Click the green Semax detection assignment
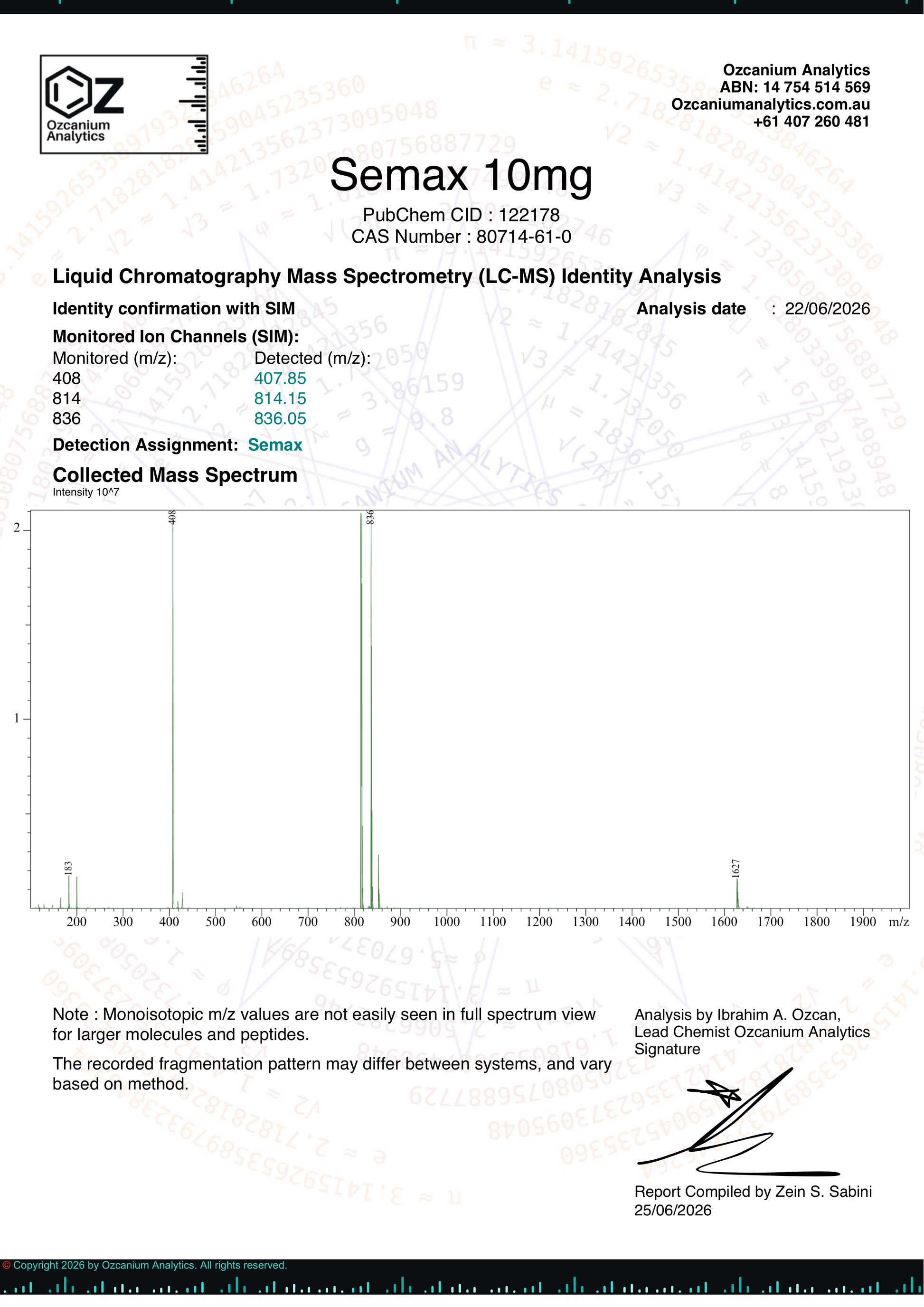924x1307 pixels. tap(275, 445)
